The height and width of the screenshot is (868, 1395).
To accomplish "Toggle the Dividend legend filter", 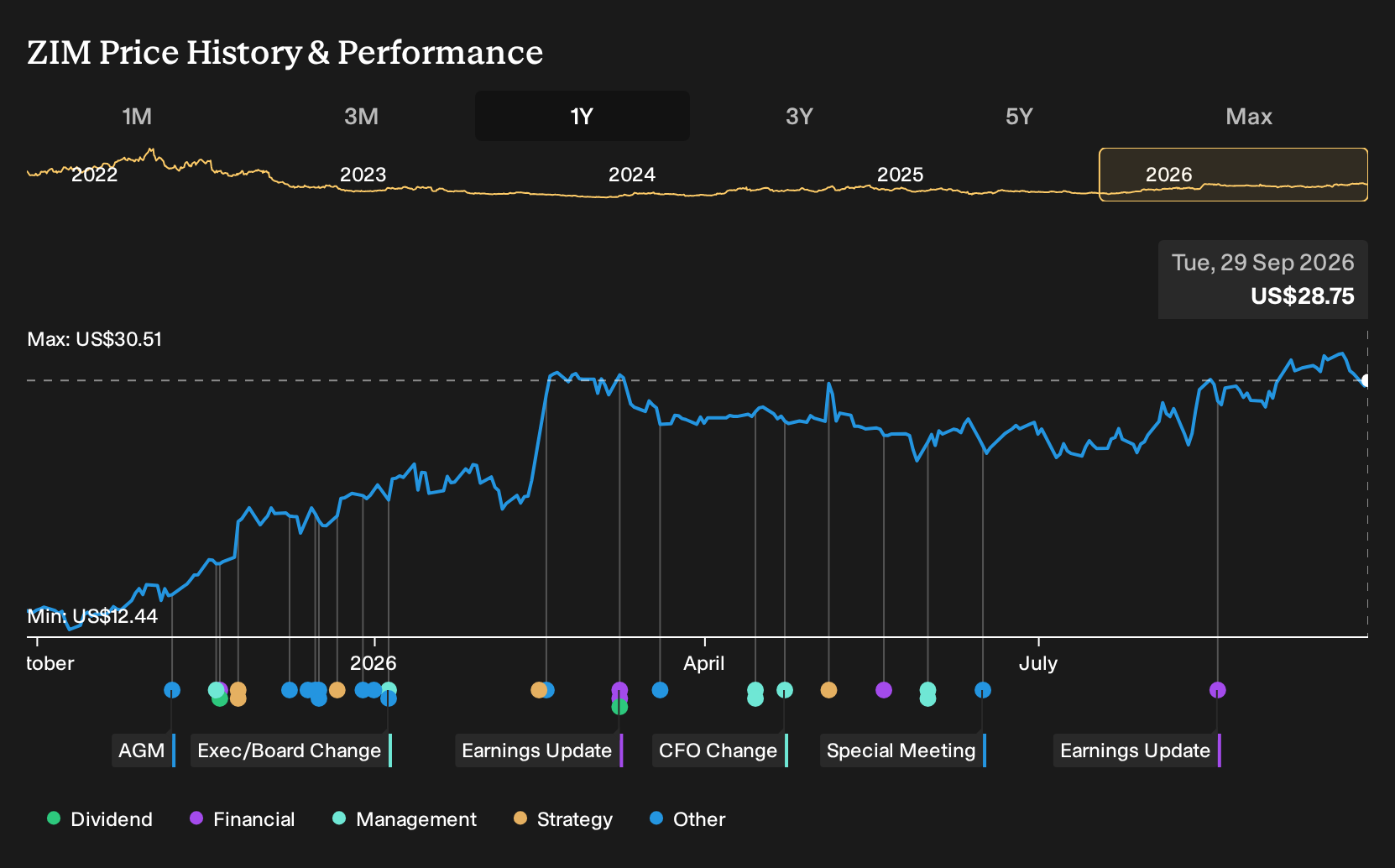I will click(100, 819).
